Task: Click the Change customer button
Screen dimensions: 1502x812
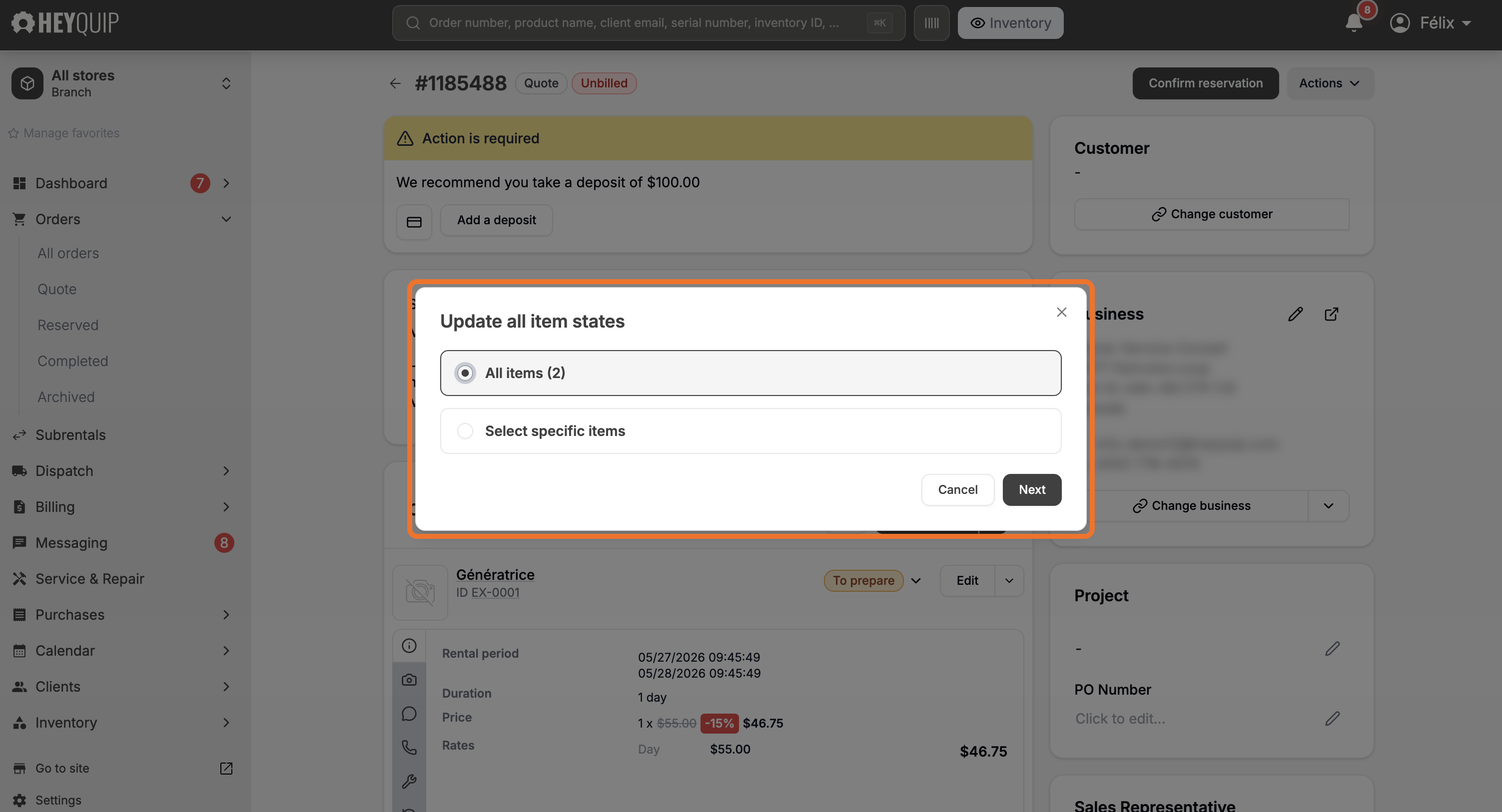Action: 1212,215
